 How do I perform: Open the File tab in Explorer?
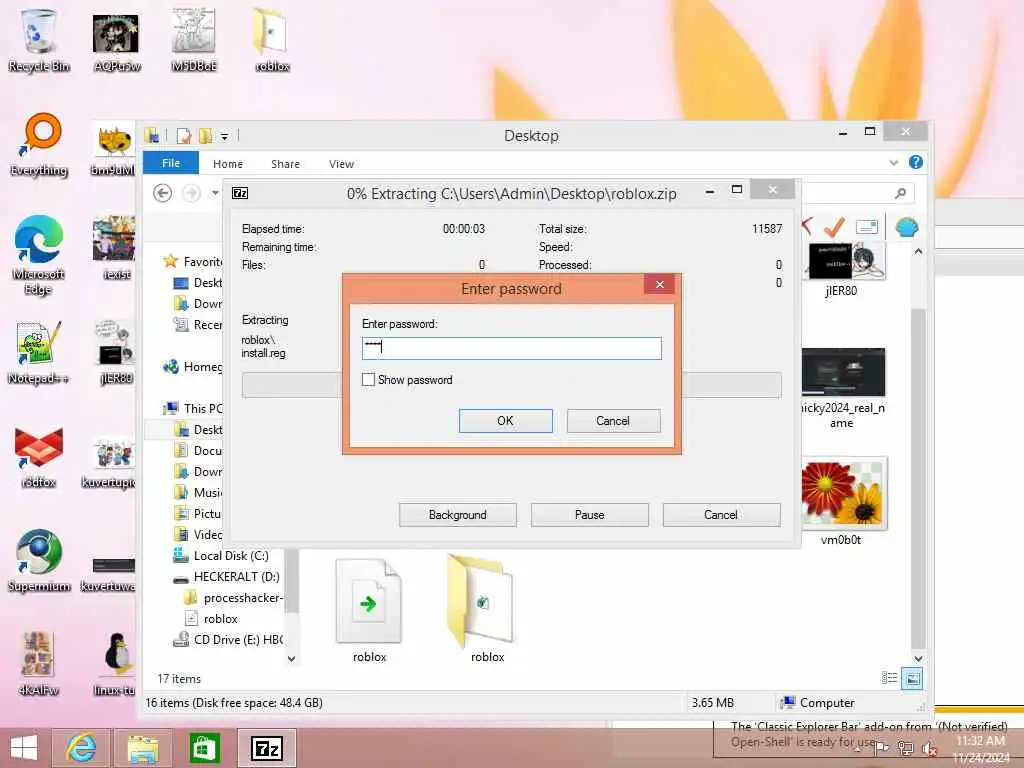(170, 163)
